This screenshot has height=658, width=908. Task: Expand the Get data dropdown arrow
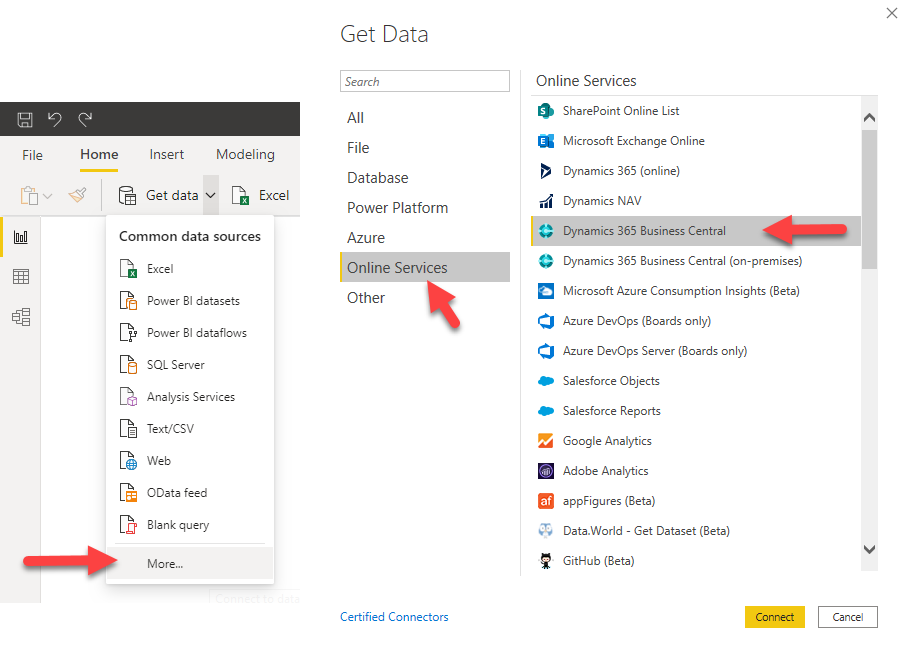pyautogui.click(x=211, y=196)
